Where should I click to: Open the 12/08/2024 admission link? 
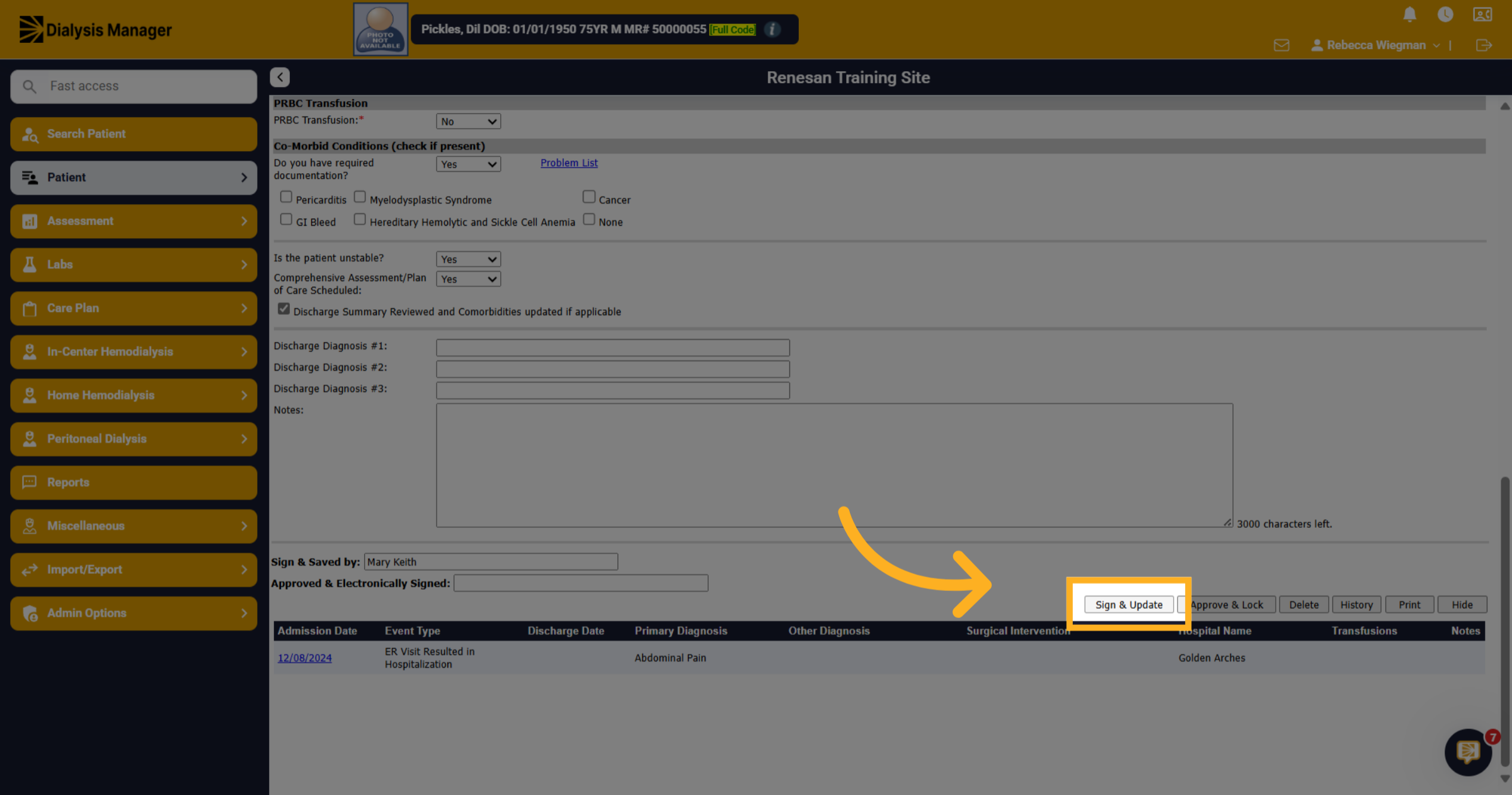(x=304, y=658)
